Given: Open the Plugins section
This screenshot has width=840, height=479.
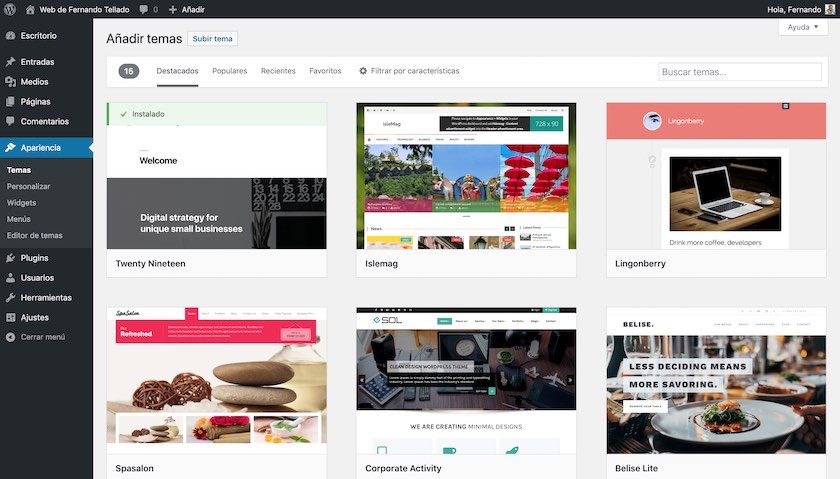Looking at the screenshot, I should tap(34, 258).
